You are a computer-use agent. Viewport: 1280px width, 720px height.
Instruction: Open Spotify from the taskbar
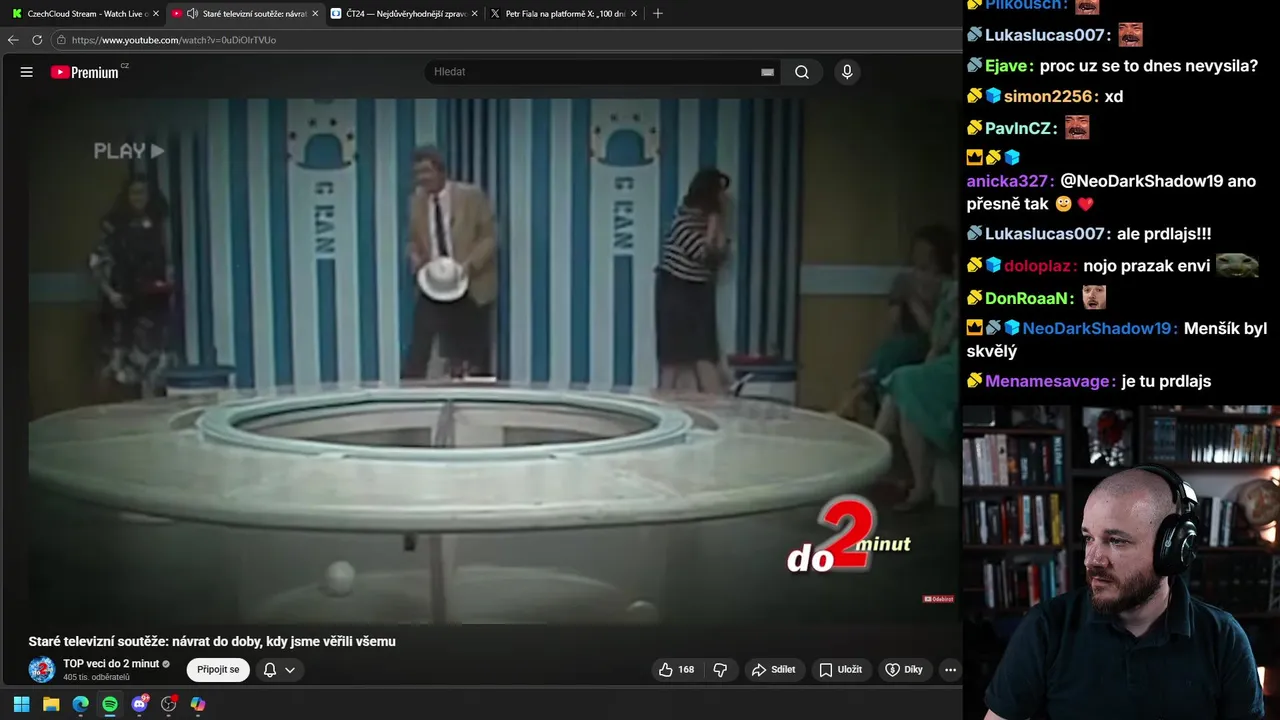(110, 704)
